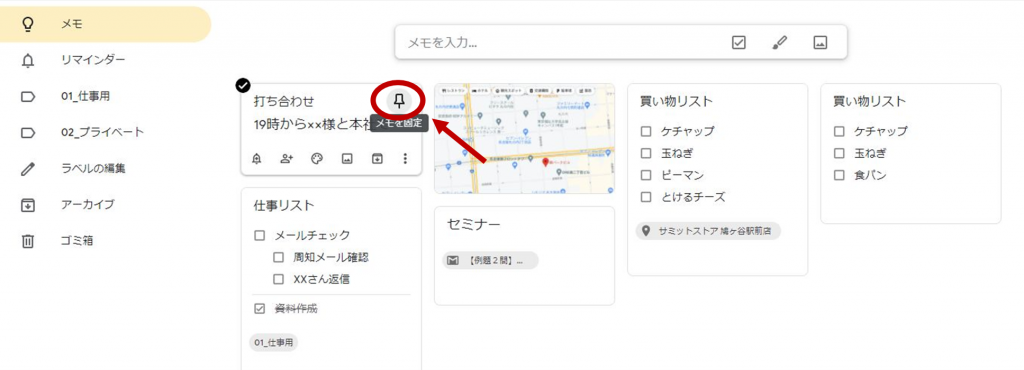Open the Google Maps image note
The width and height of the screenshot is (1024, 370).
coord(524,138)
